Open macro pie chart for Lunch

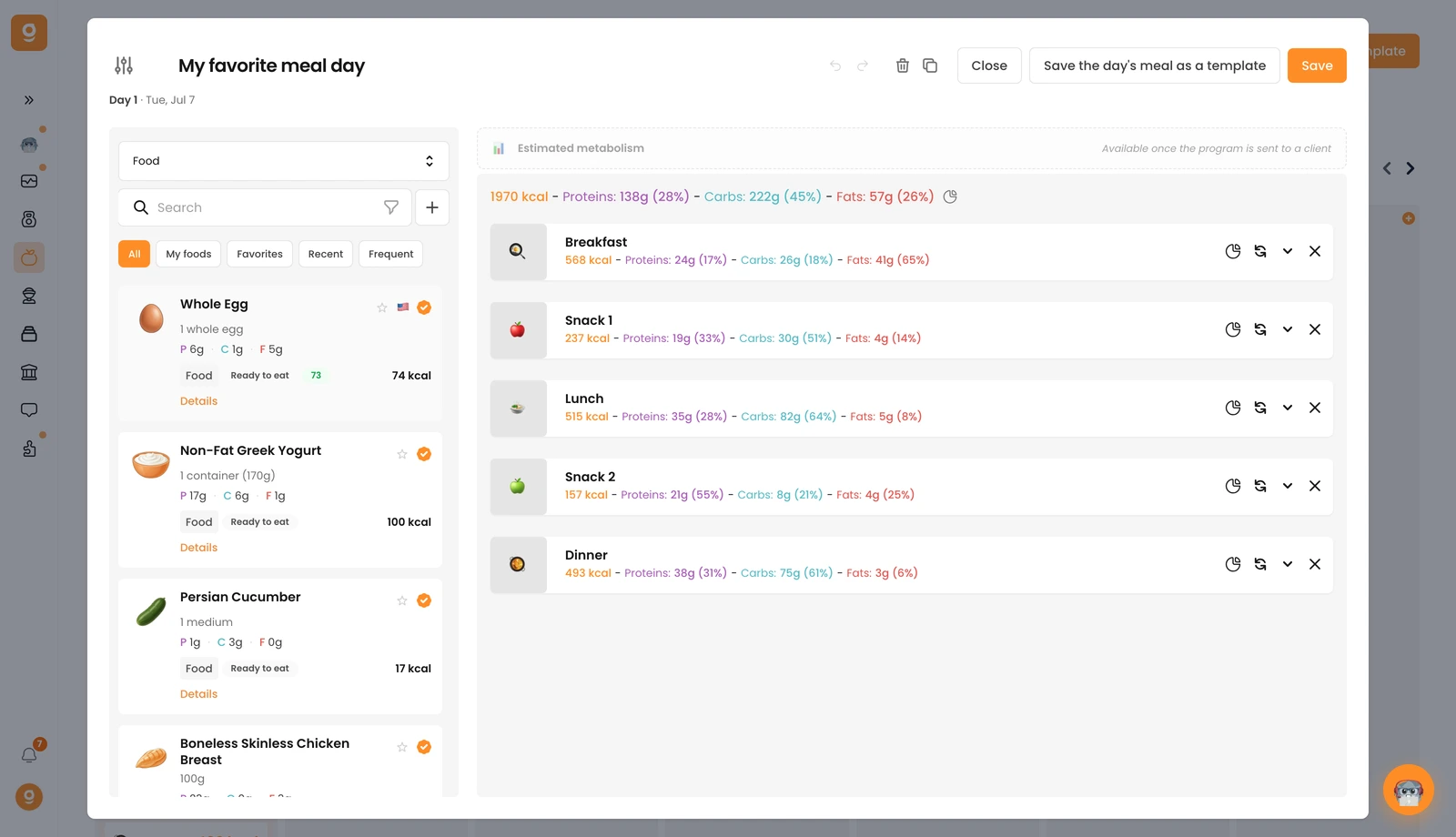pos(1233,408)
